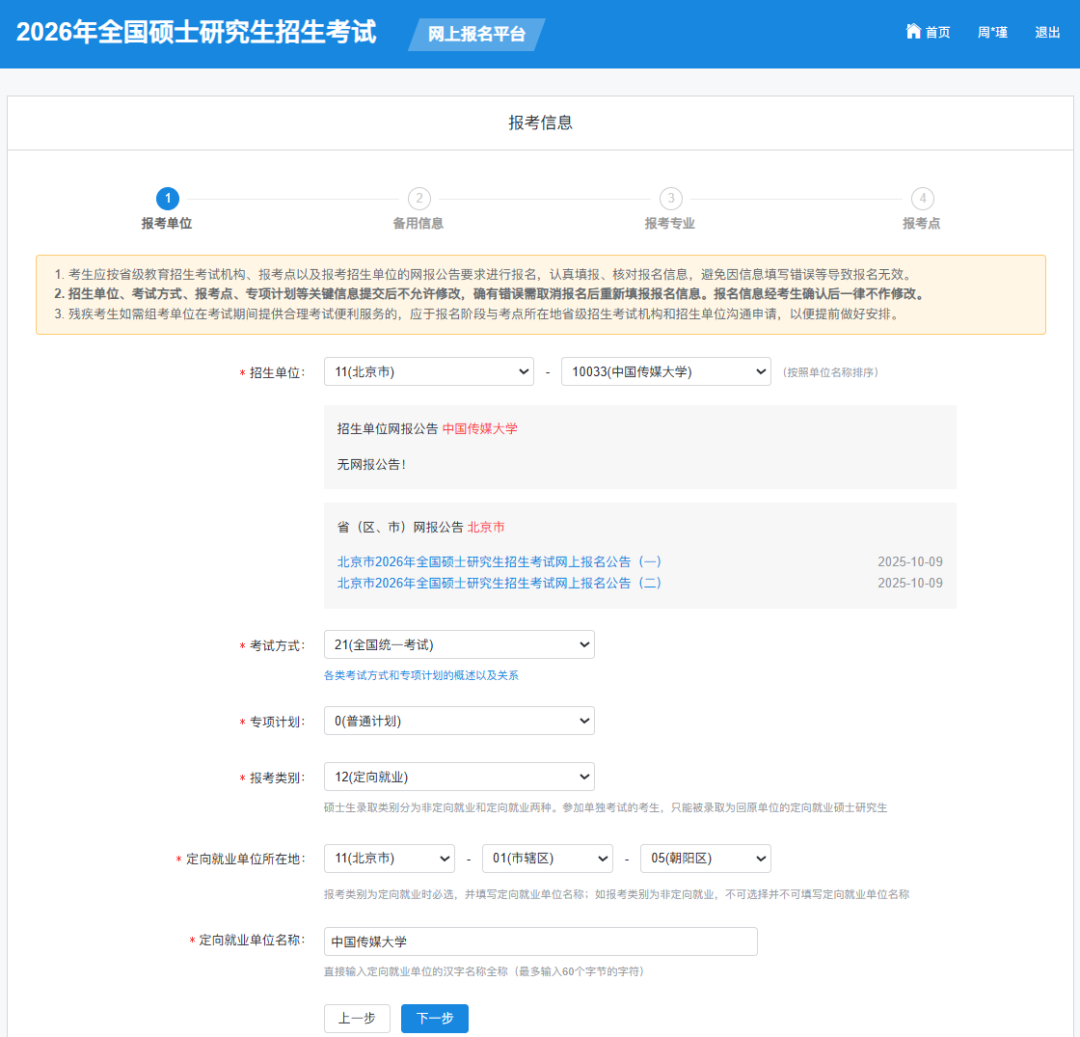Open the 报考类别 dropdown showing 12(定向就业)

(x=458, y=776)
